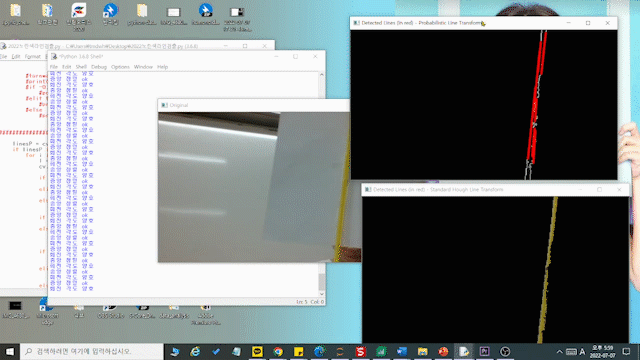Open OBS Studio from taskbar
The width and height of the screenshot is (640, 360).
point(505,351)
